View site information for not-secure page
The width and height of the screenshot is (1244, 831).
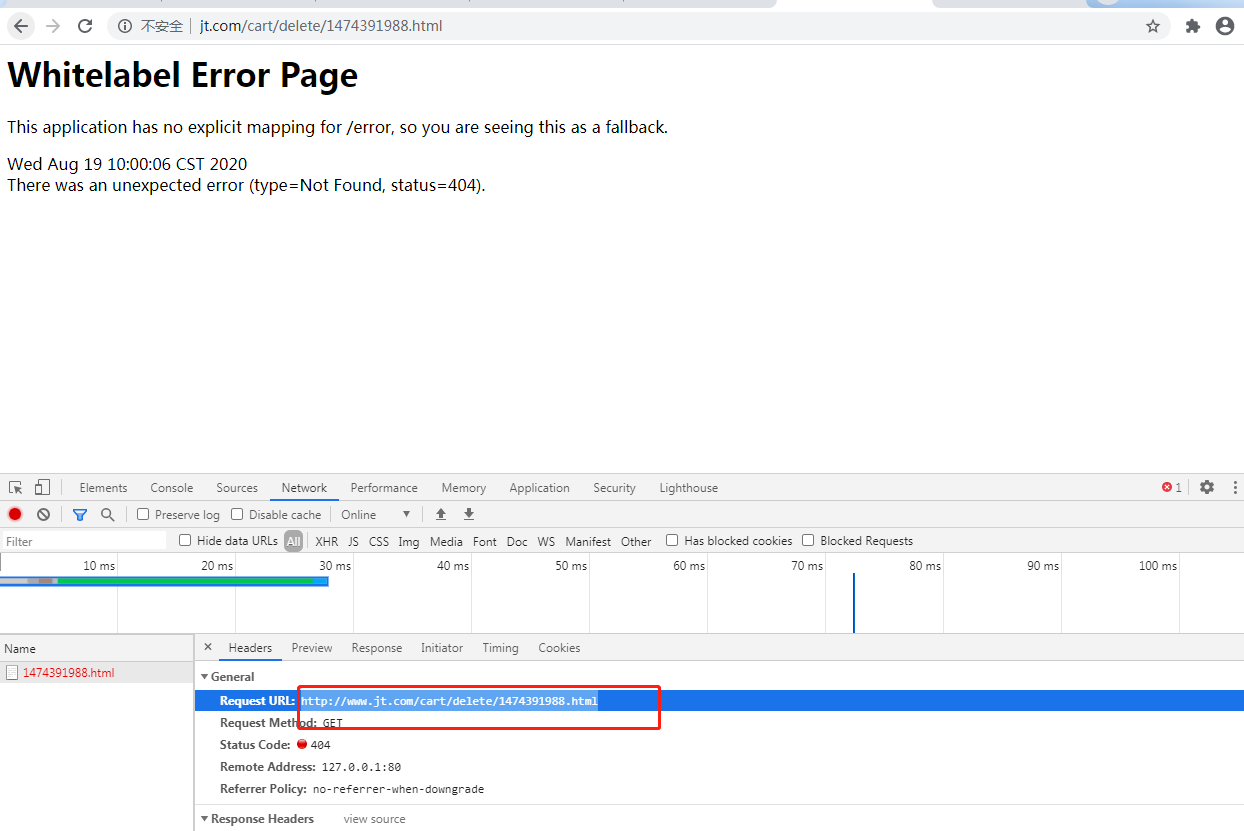click(125, 26)
